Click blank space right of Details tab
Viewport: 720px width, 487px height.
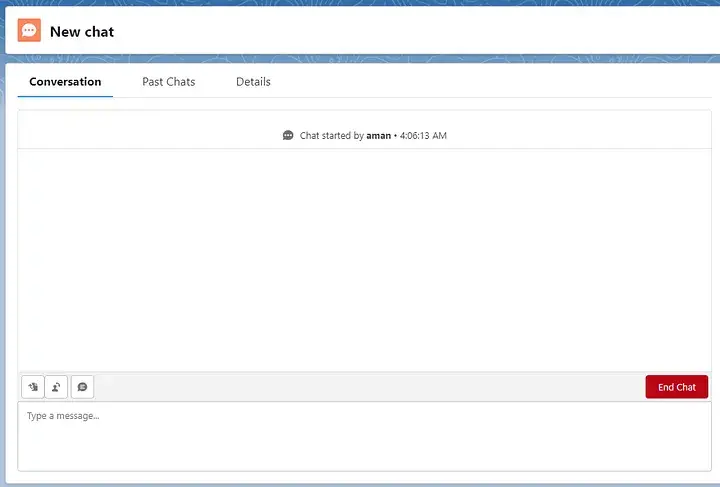click(480, 82)
